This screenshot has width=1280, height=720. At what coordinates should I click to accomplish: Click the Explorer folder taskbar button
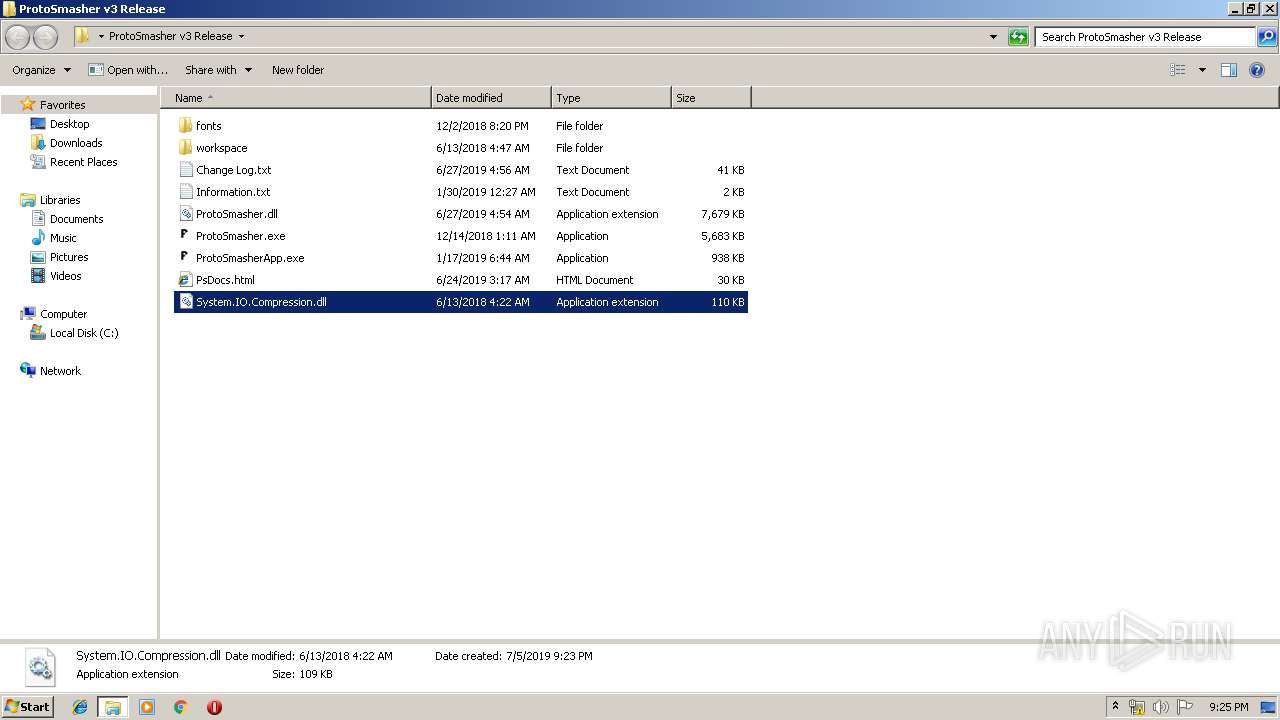pyautogui.click(x=113, y=707)
